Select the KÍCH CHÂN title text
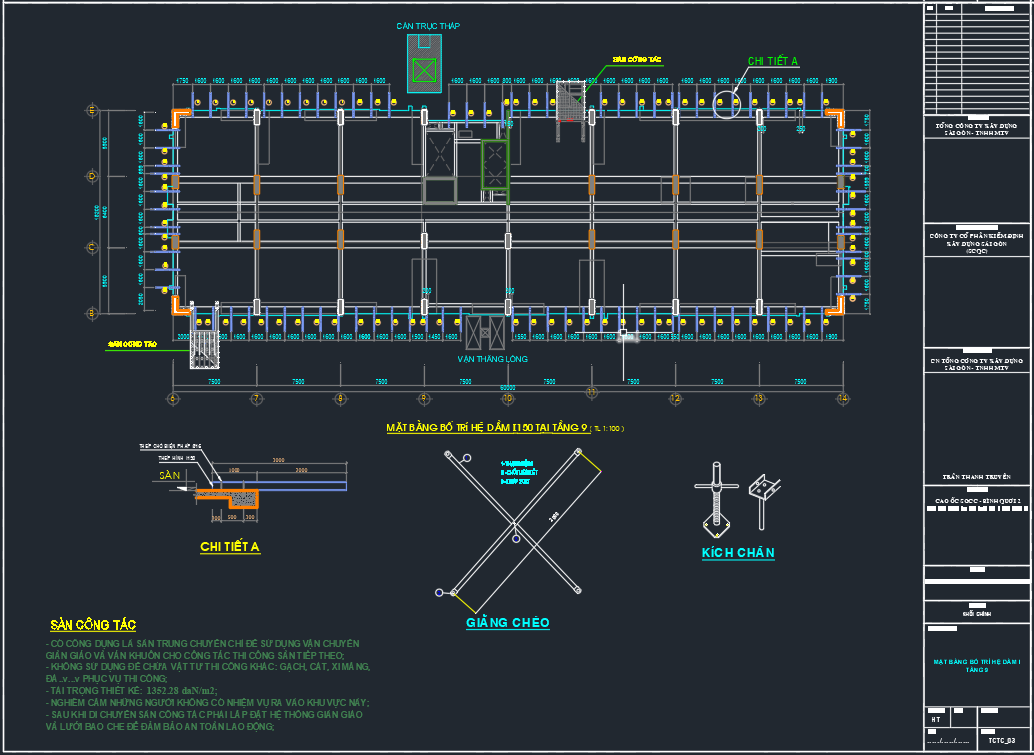 pyautogui.click(x=737, y=553)
